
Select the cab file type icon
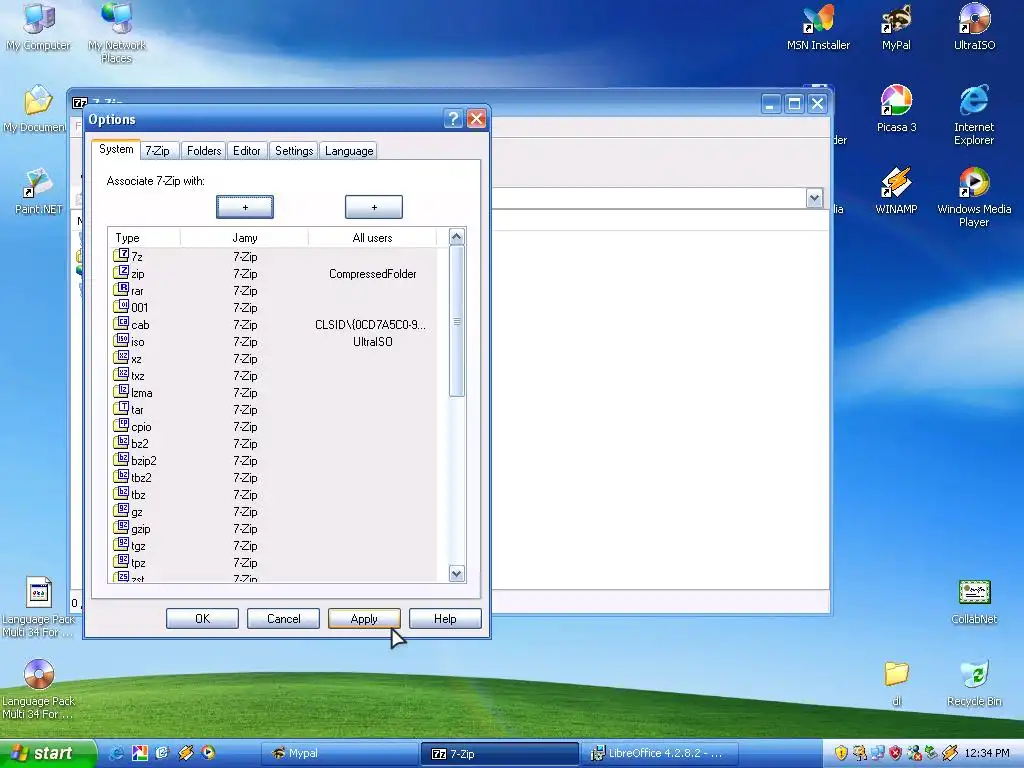(x=121, y=324)
